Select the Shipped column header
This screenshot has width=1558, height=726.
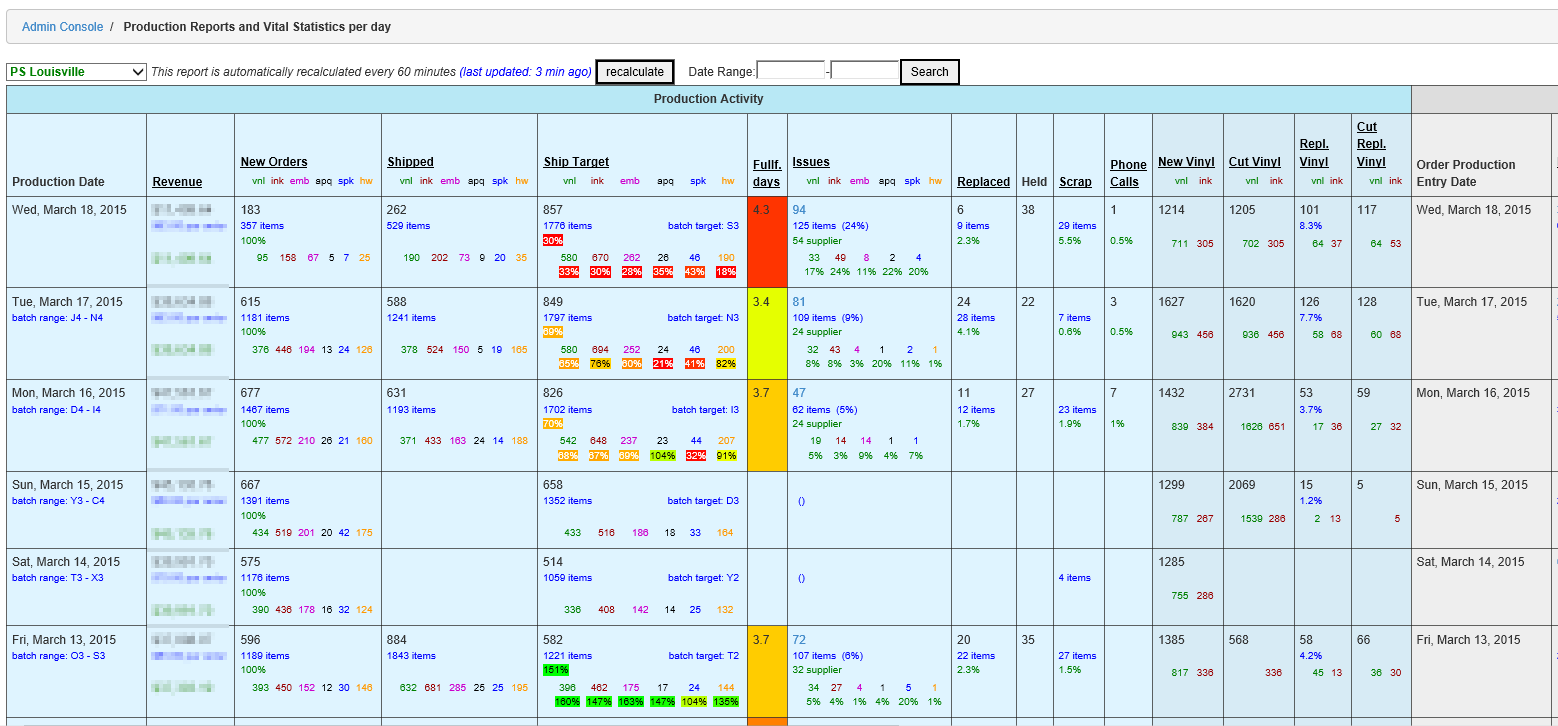(x=410, y=162)
